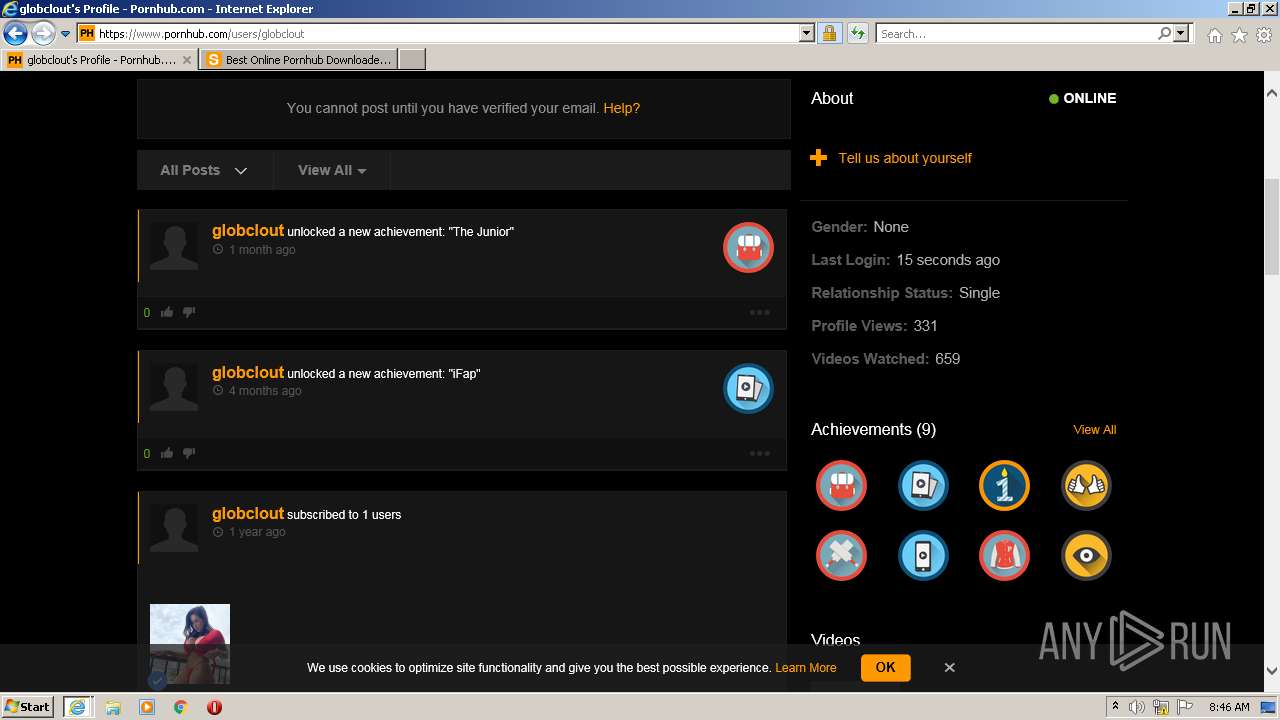
Task: Dislike the iFap achievement post
Action: coord(189,453)
